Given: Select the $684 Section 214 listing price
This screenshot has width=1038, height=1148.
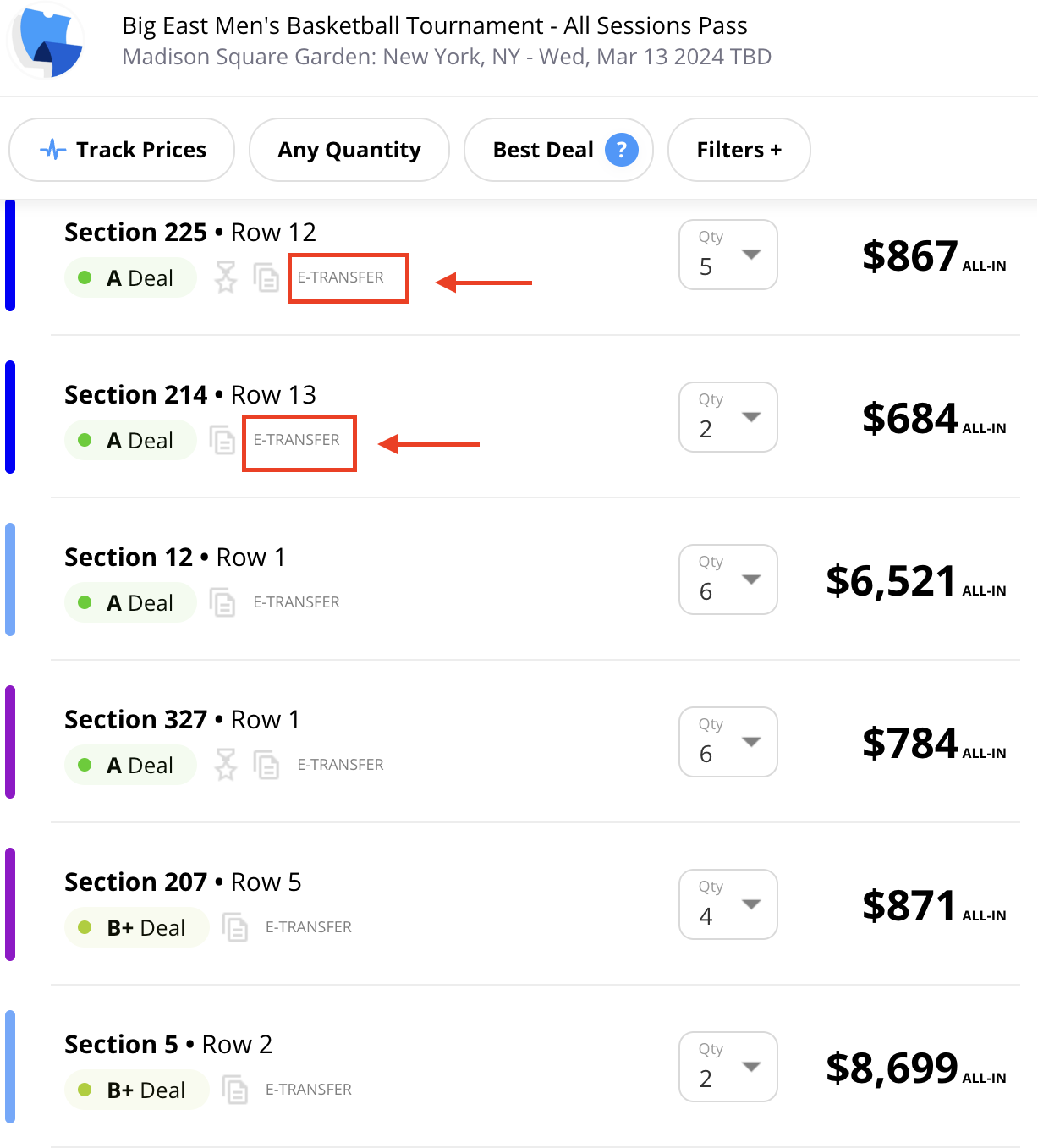Looking at the screenshot, I should tap(910, 418).
